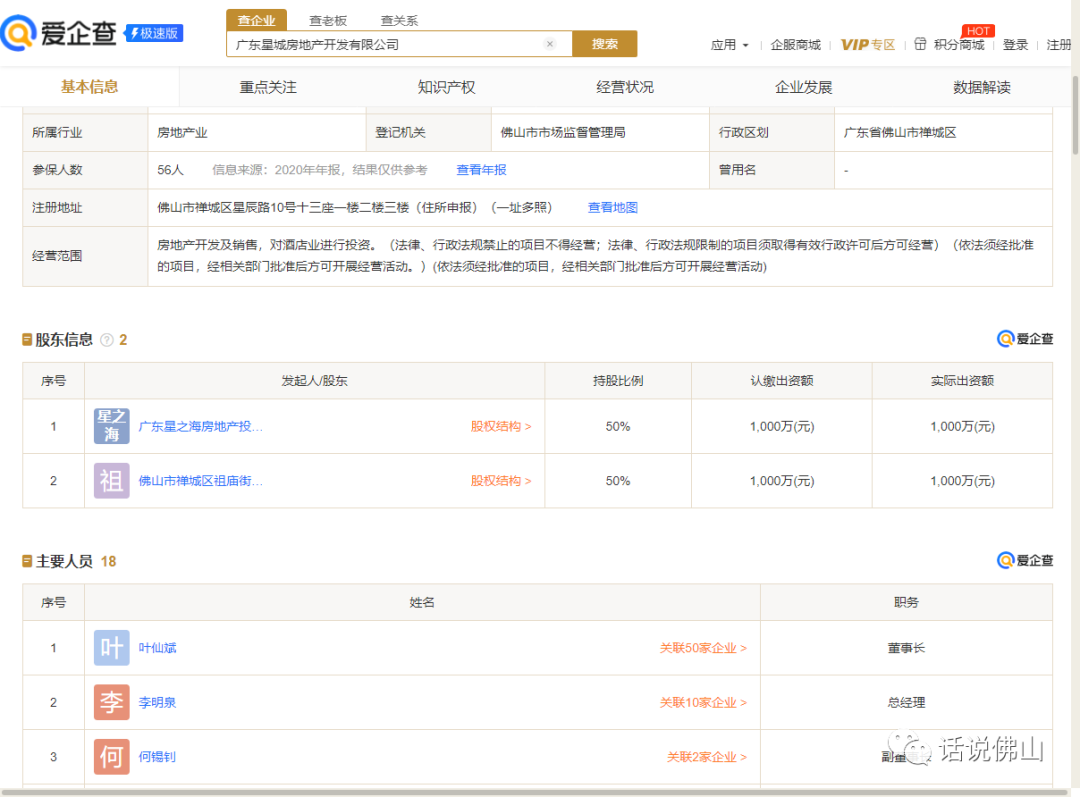Viewport: 1080px width, 797px height.
Task: Click the 李 avatar for 李明泉
Action: tap(112, 702)
